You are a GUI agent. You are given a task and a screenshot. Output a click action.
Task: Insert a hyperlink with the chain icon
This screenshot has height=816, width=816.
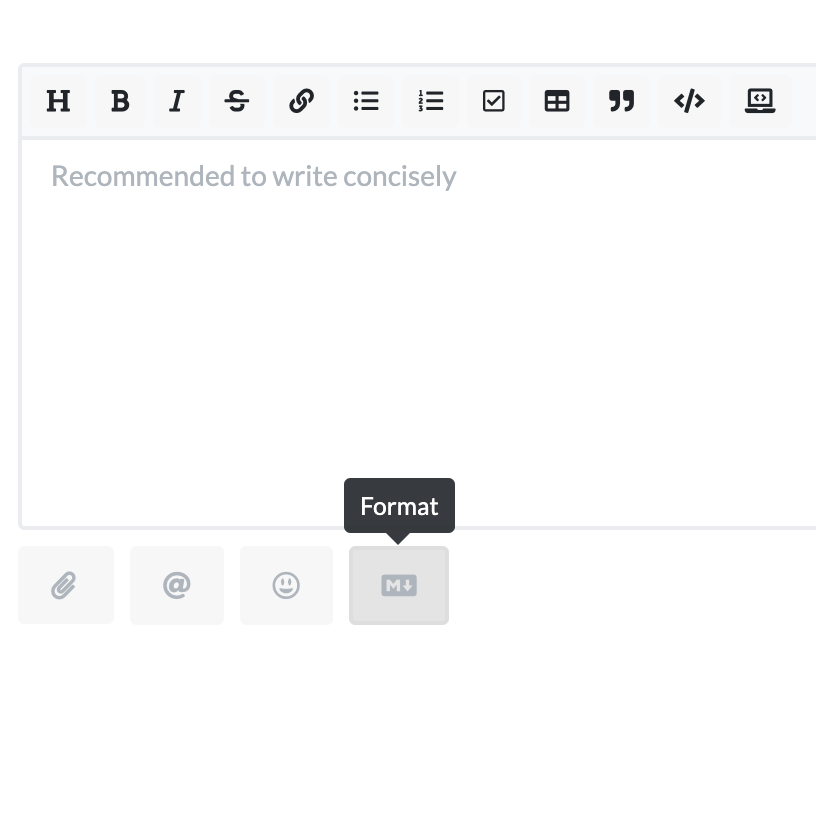pyautogui.click(x=301, y=101)
